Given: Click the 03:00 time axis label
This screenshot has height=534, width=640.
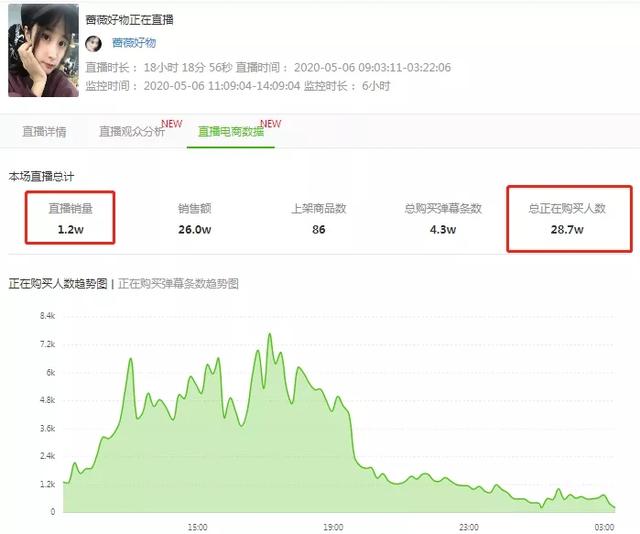Looking at the screenshot, I should pyautogui.click(x=604, y=527).
